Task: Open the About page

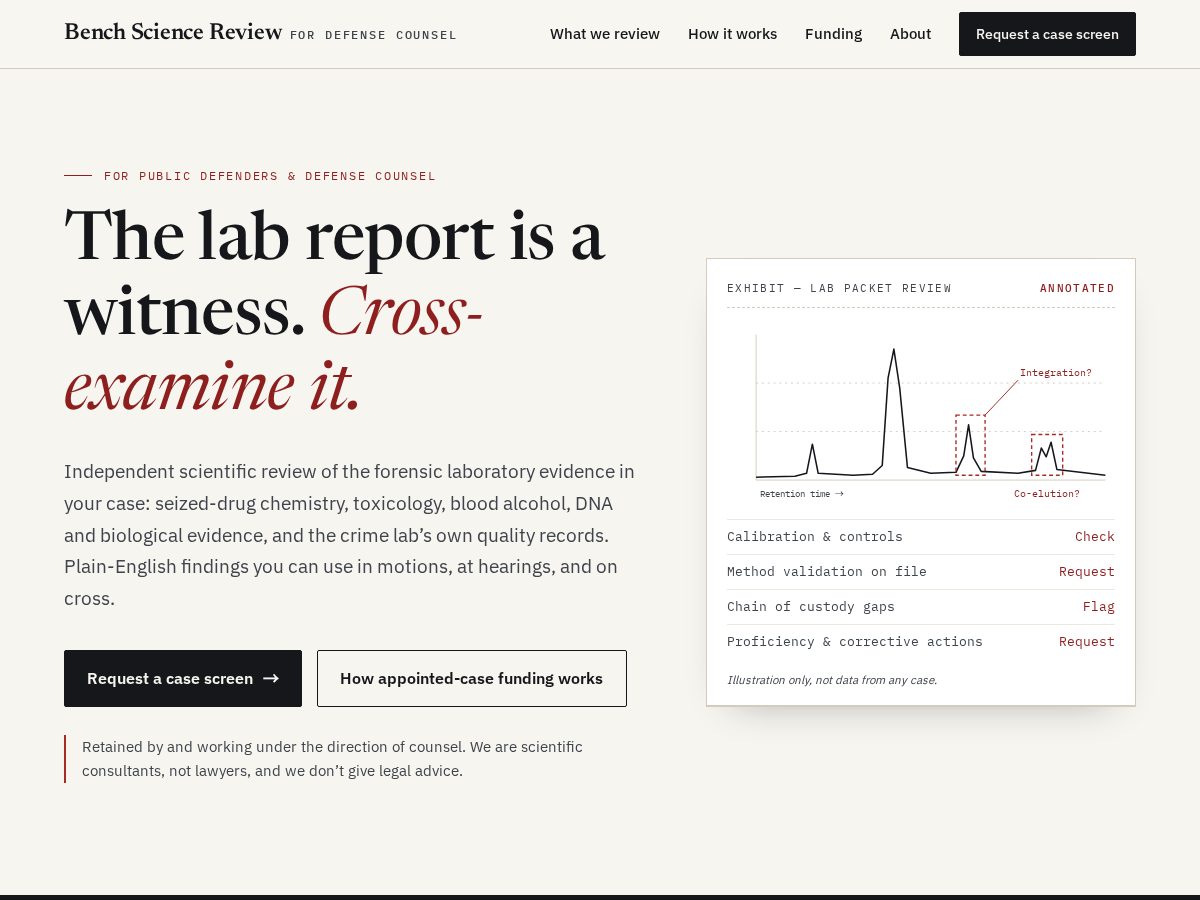Action: click(910, 34)
